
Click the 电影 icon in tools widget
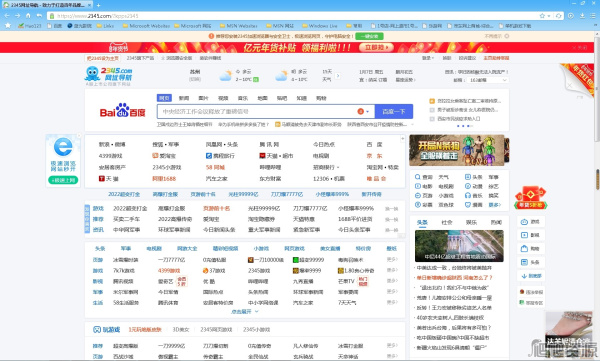[417, 186]
